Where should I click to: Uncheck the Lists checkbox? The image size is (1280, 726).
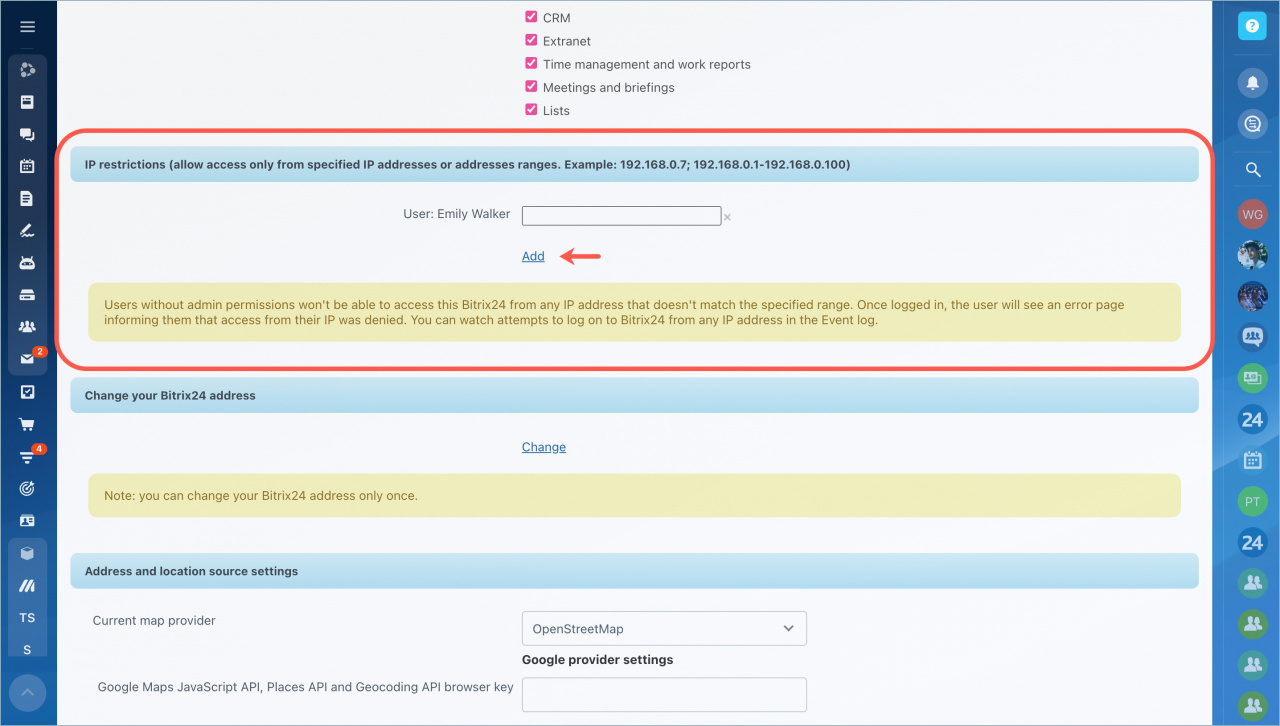[x=531, y=109]
